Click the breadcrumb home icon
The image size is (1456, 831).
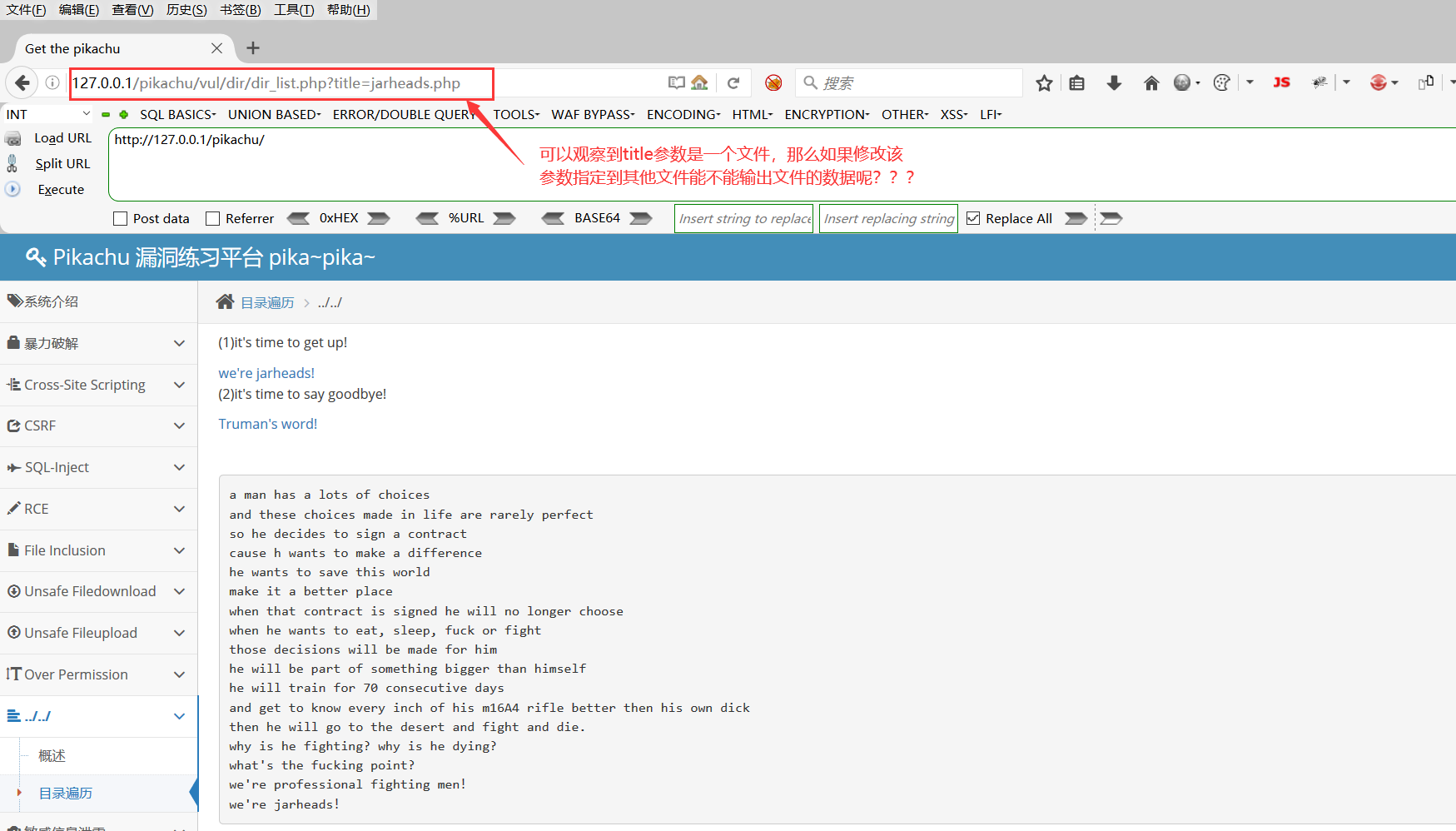(225, 301)
